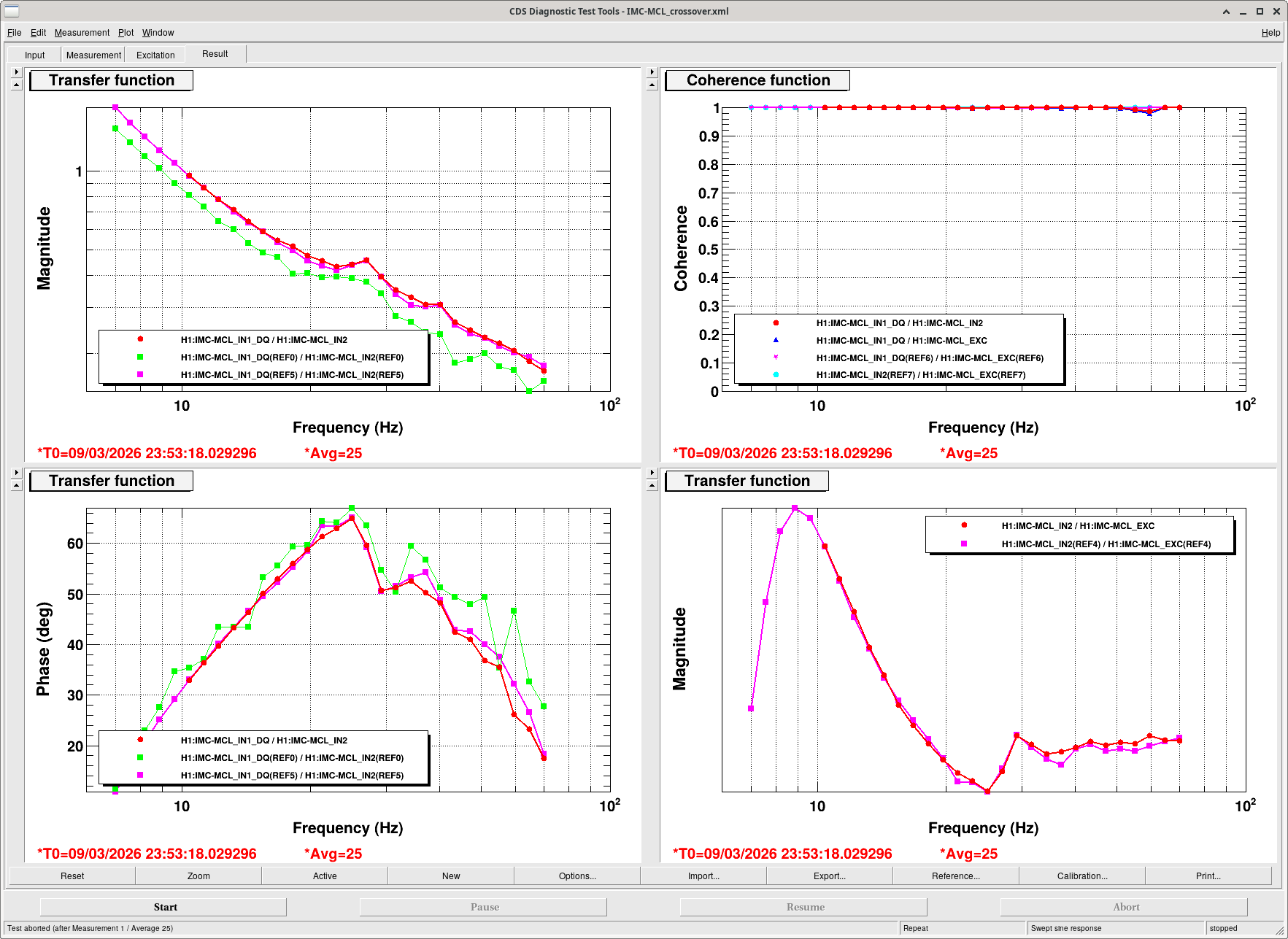
Task: Click up-arrow button beside bottom-right Transfer function plot
Action: point(652,485)
